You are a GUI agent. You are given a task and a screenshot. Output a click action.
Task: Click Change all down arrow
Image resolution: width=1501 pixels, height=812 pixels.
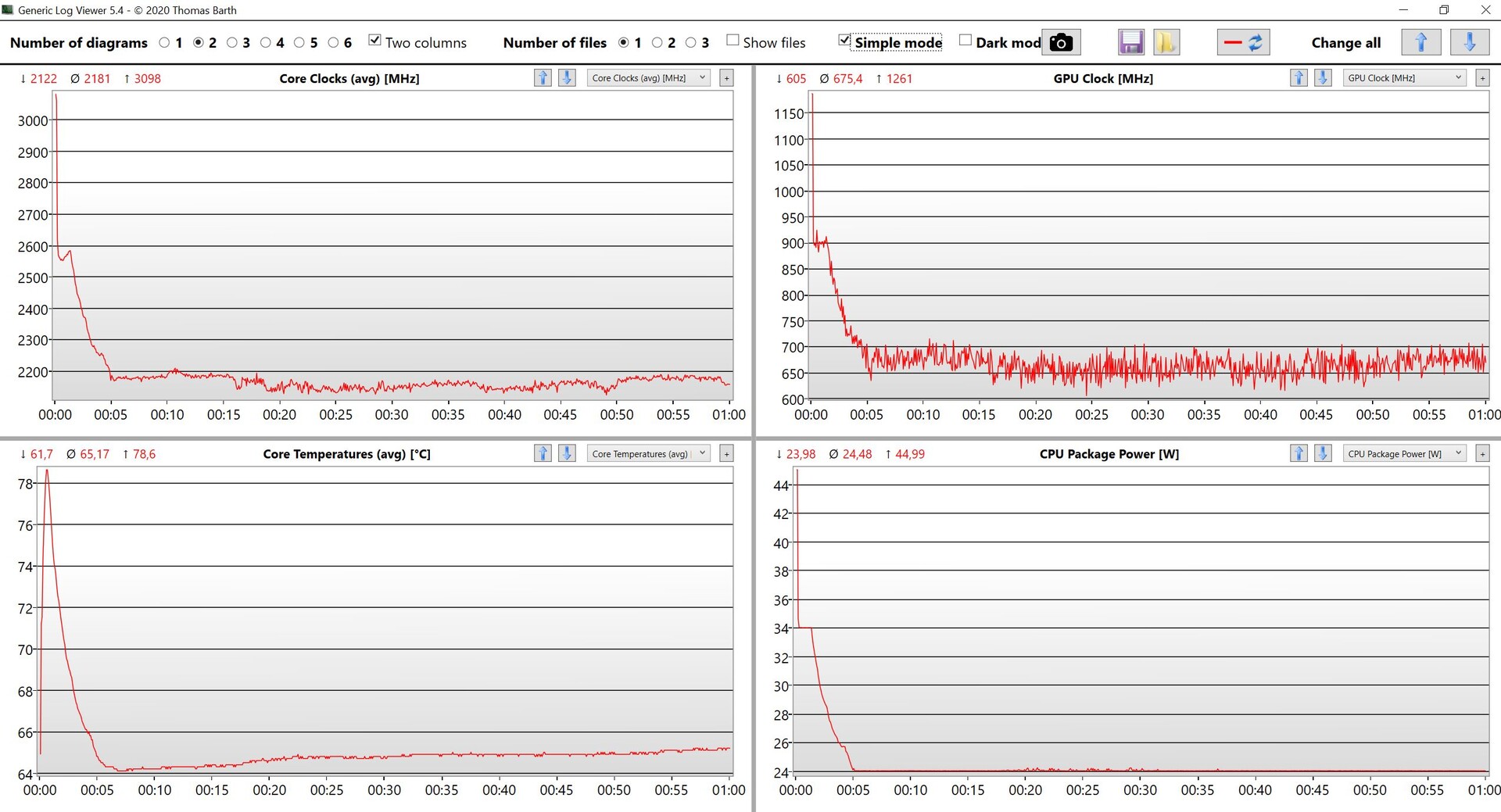pos(1469,42)
